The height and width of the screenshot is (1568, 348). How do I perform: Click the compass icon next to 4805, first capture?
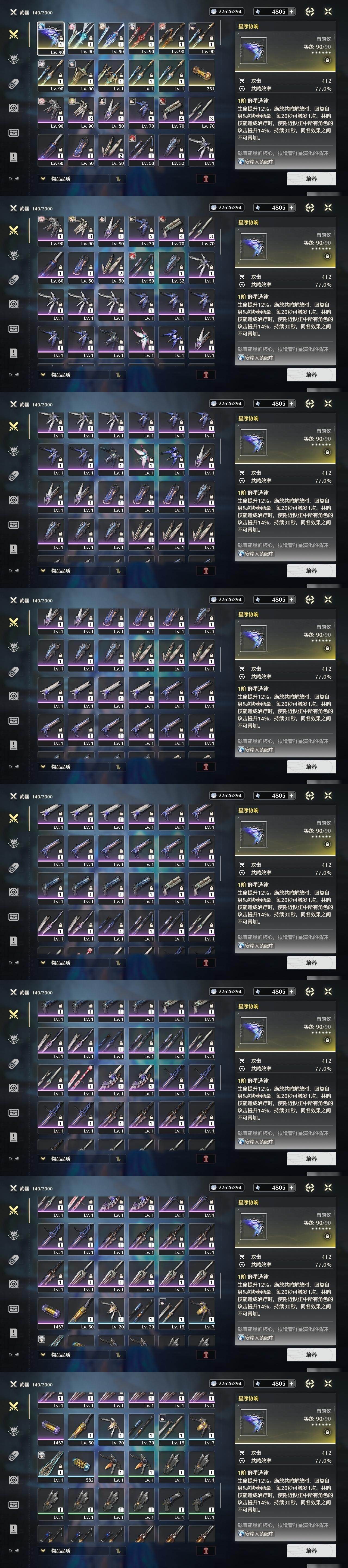point(310,11)
